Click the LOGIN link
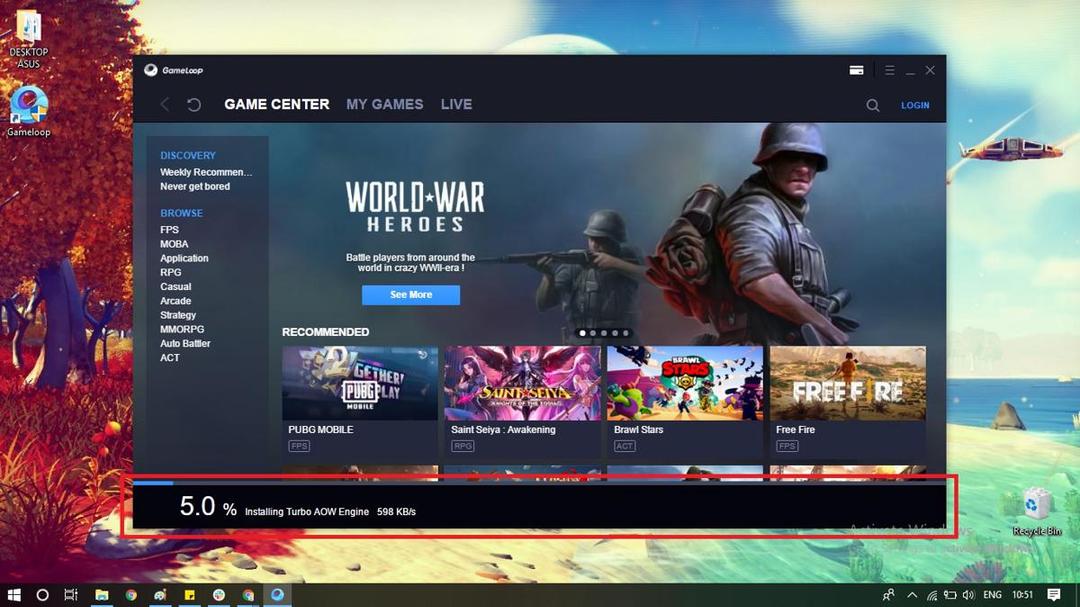The height and width of the screenshot is (607, 1080). [915, 105]
